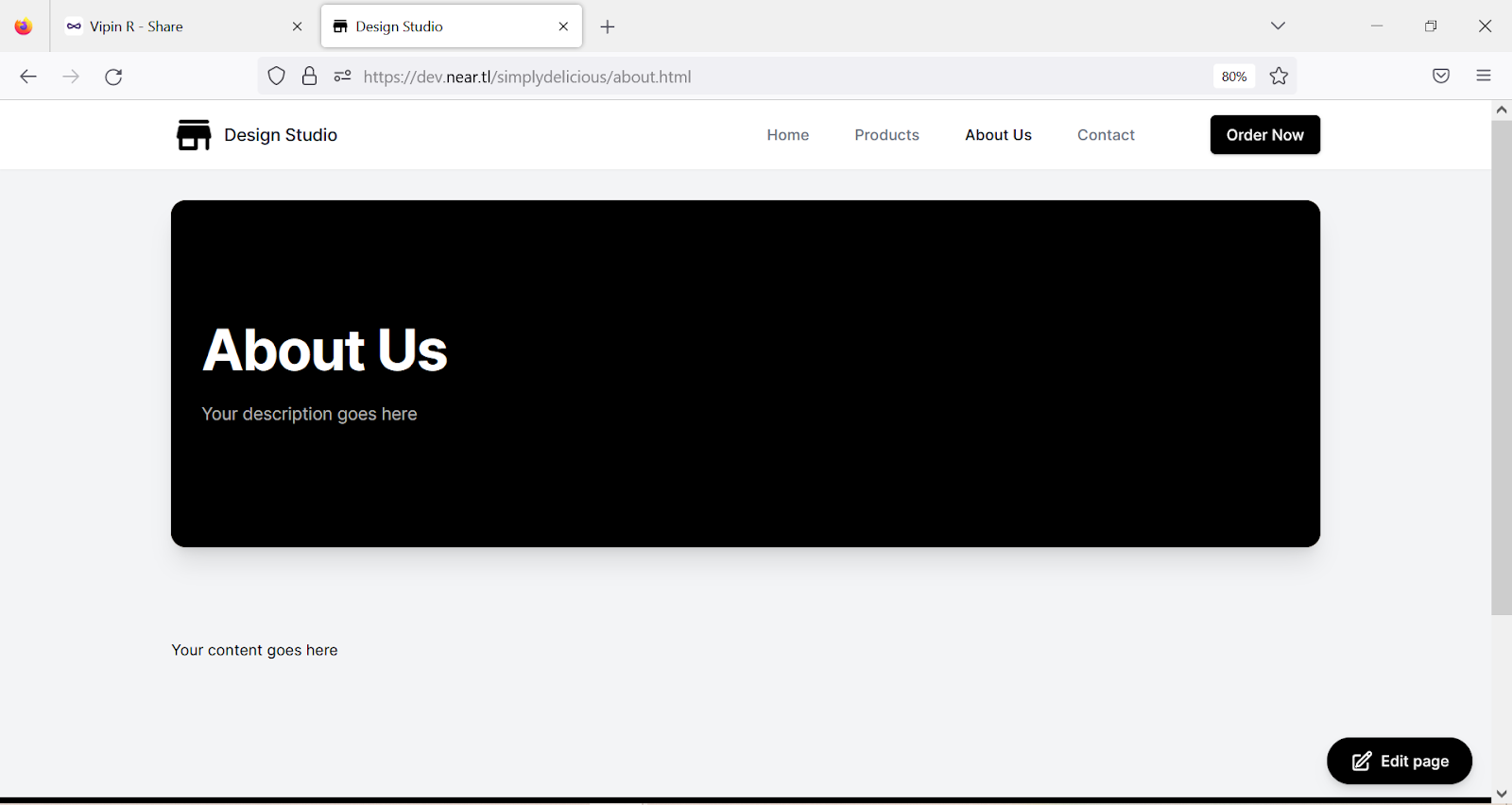
Task: Switch to the Vipin R - Share tab
Action: pos(184,26)
